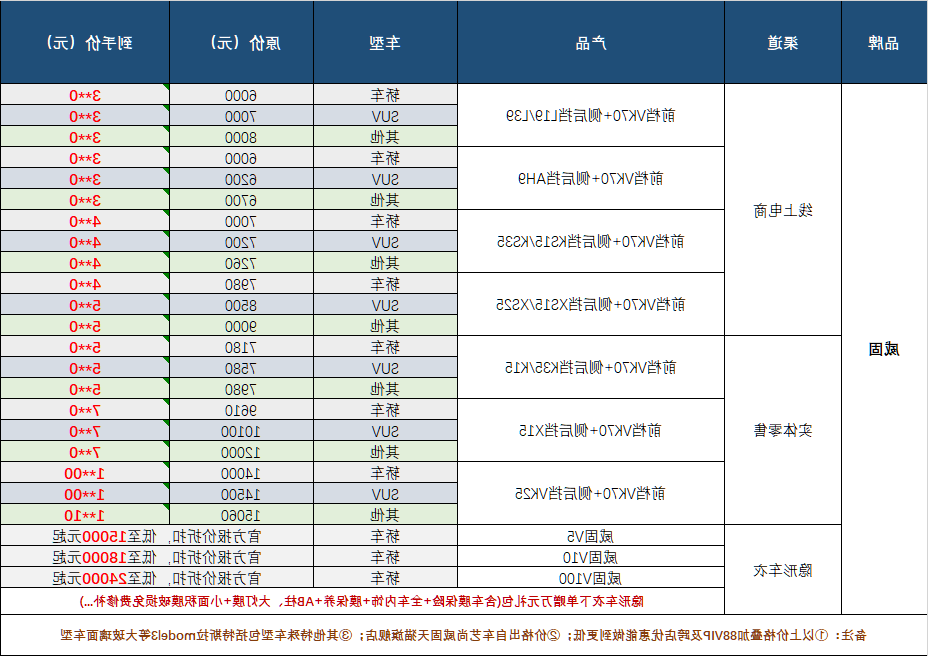The width and height of the screenshot is (928, 656).
Task: Click the 威固V10 product cell
Action: [x=591, y=557]
